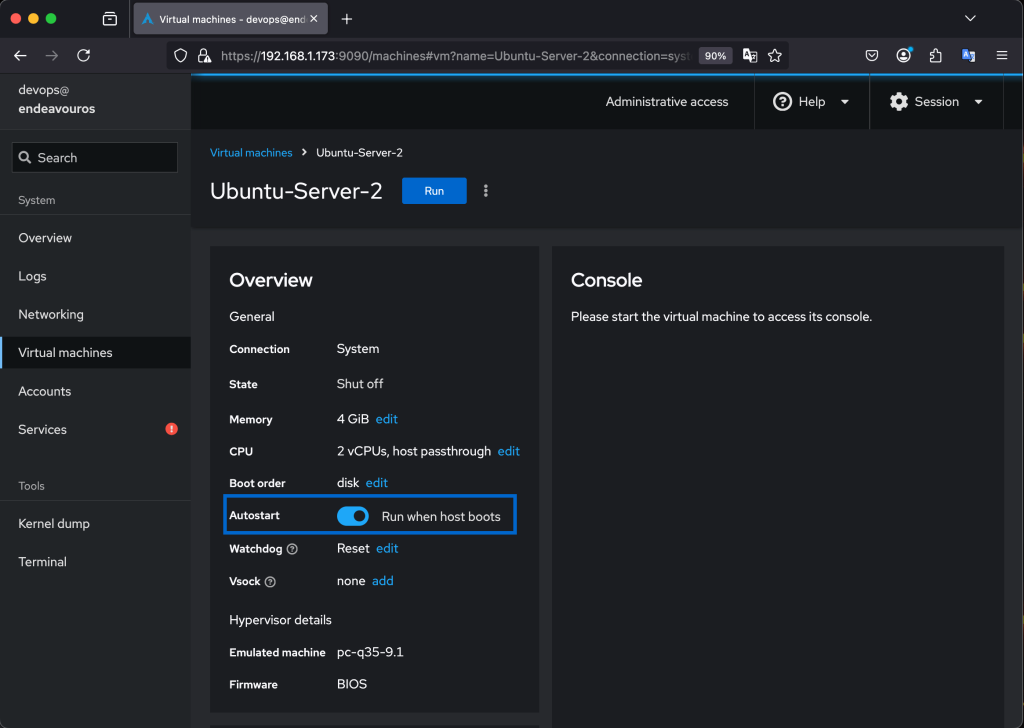Open the Firefox hamburger application menu

(x=1001, y=56)
